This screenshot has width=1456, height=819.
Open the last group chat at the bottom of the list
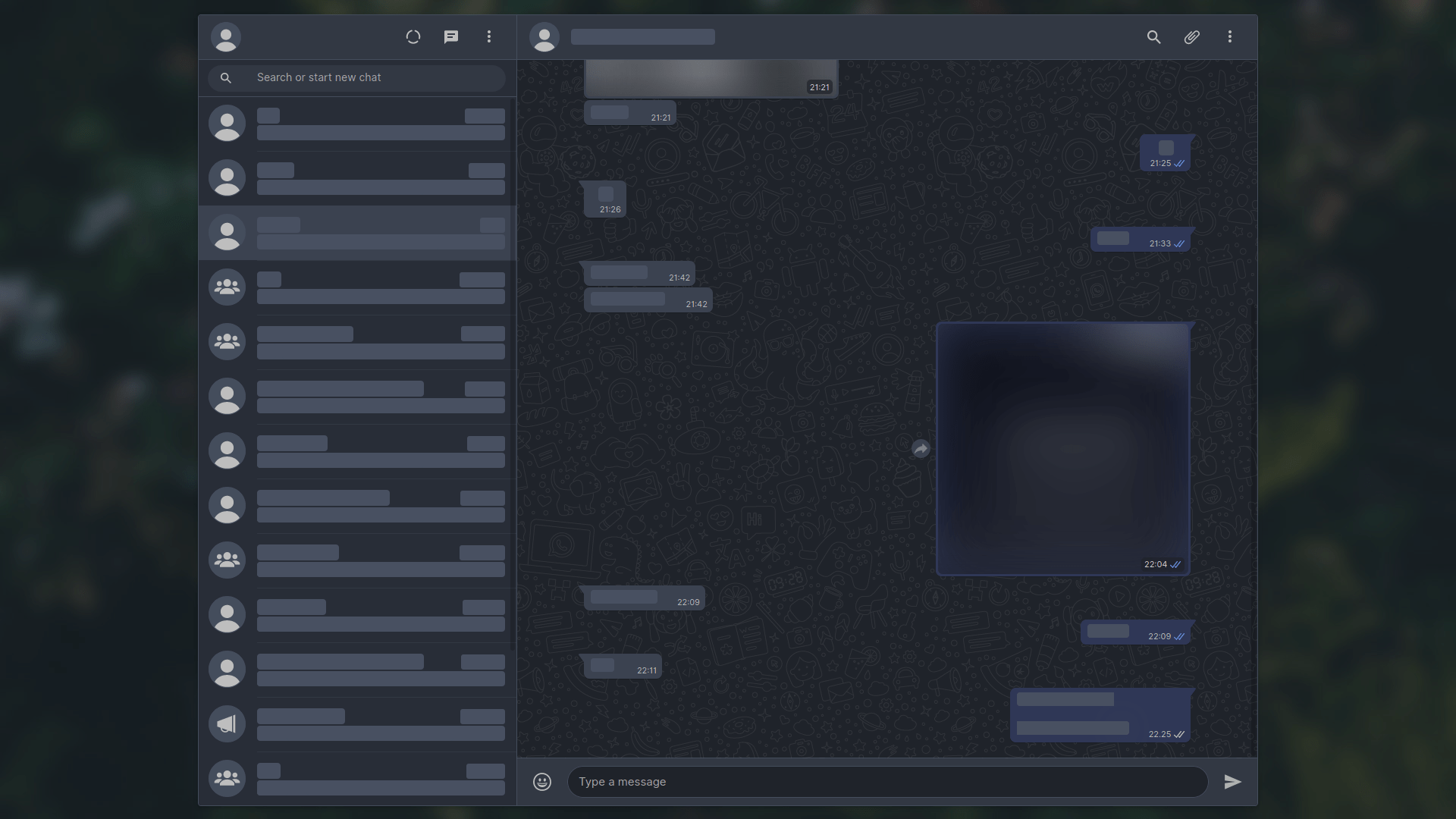coord(356,779)
